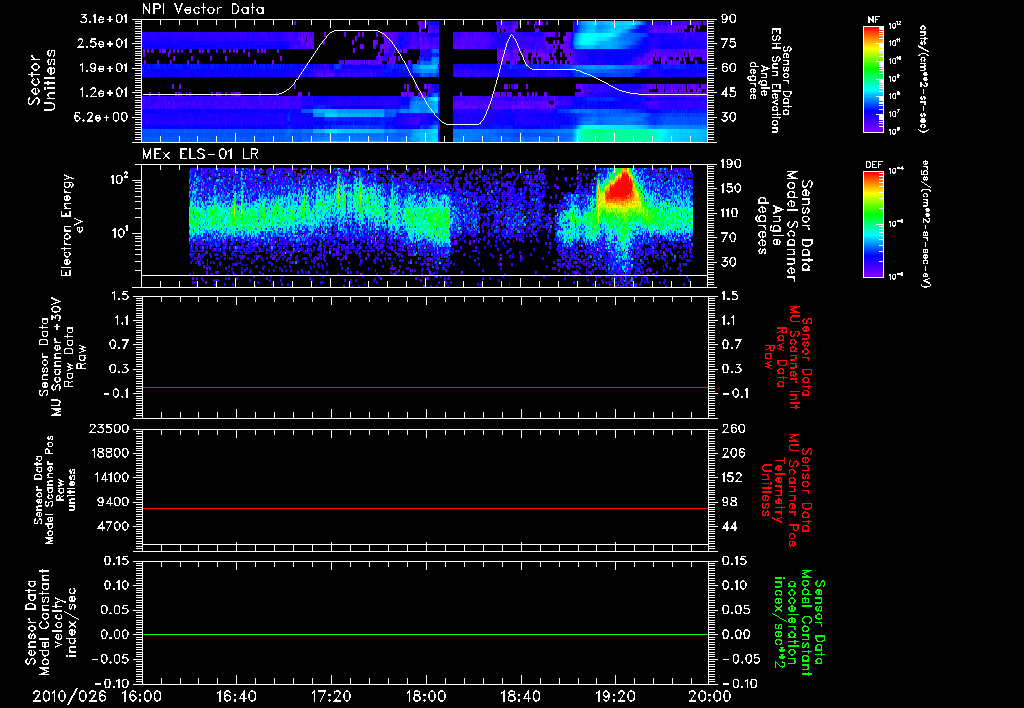This screenshot has height=708, width=1024.
Task: Click the "NF" label above the color bar
Action: (873, 20)
